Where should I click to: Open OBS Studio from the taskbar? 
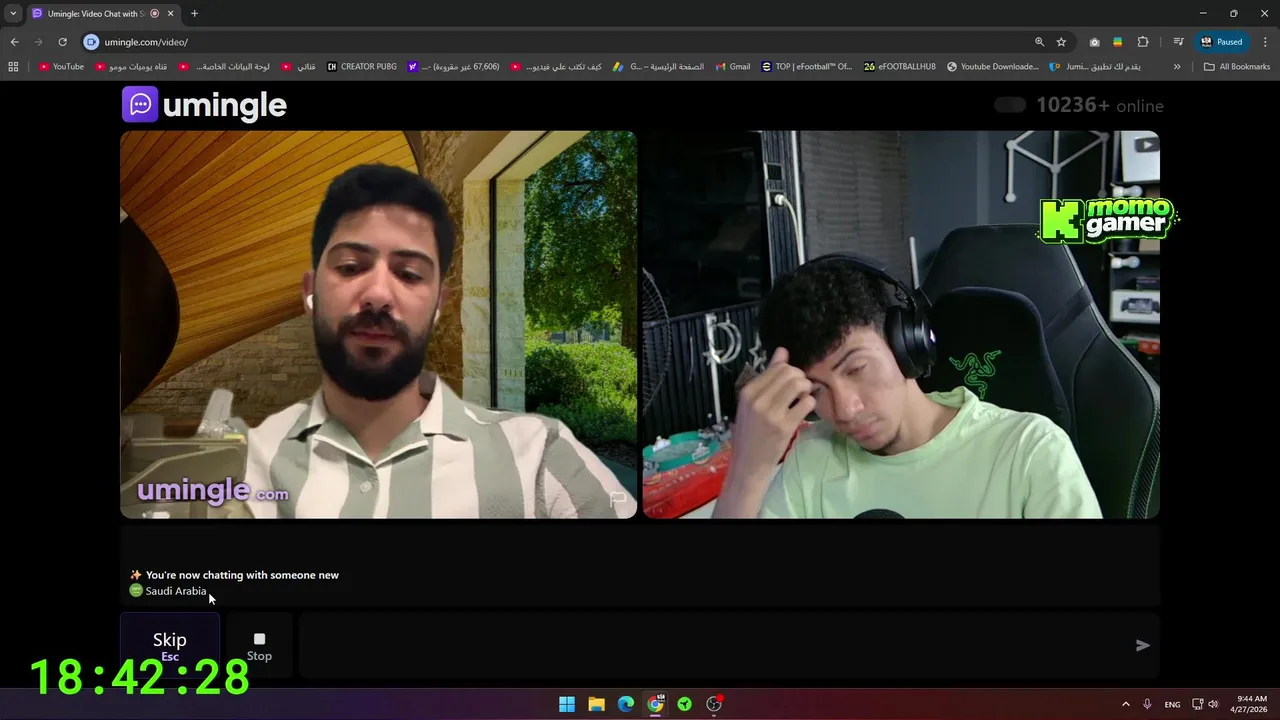(714, 704)
